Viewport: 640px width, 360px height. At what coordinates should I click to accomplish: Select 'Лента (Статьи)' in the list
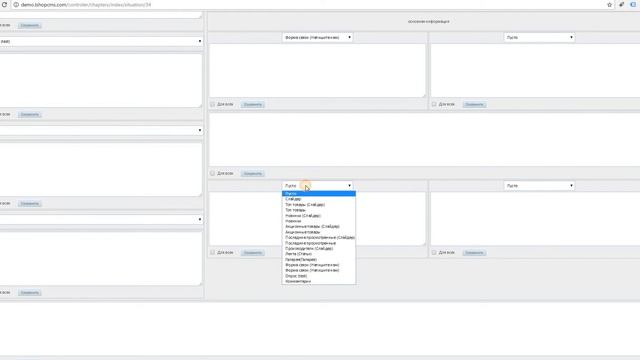[319, 254]
